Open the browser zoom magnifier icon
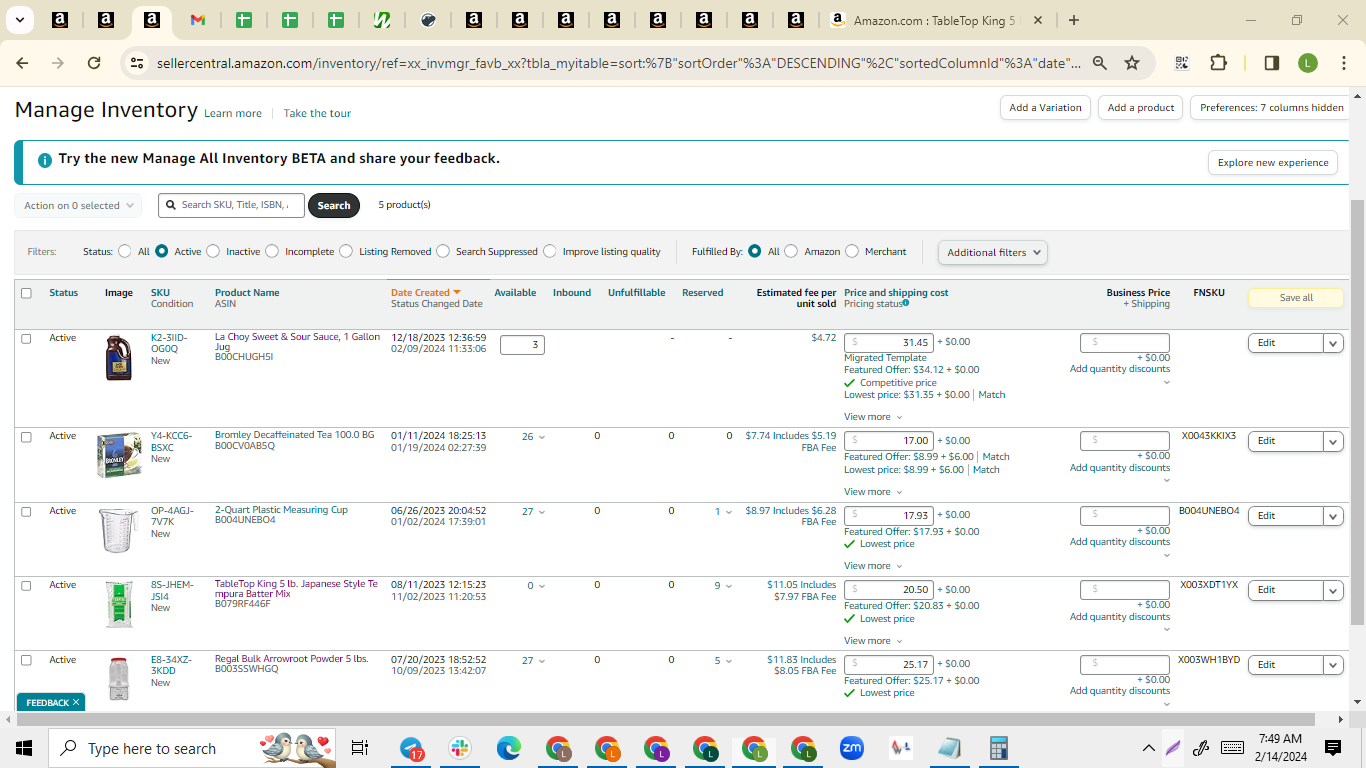Screen dimensions: 1366x768 [1099, 63]
